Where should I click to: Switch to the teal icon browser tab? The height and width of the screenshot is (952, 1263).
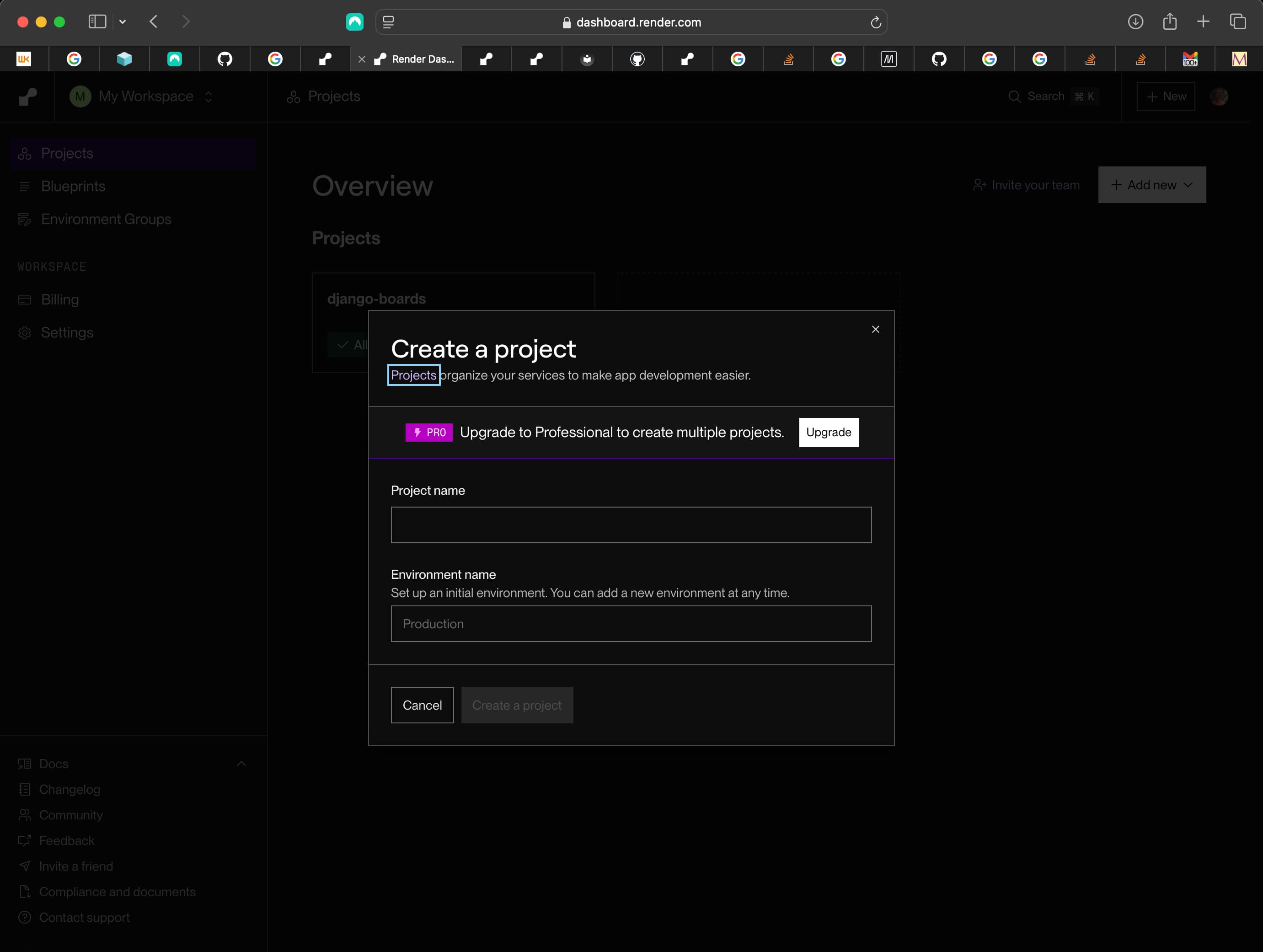[x=175, y=59]
